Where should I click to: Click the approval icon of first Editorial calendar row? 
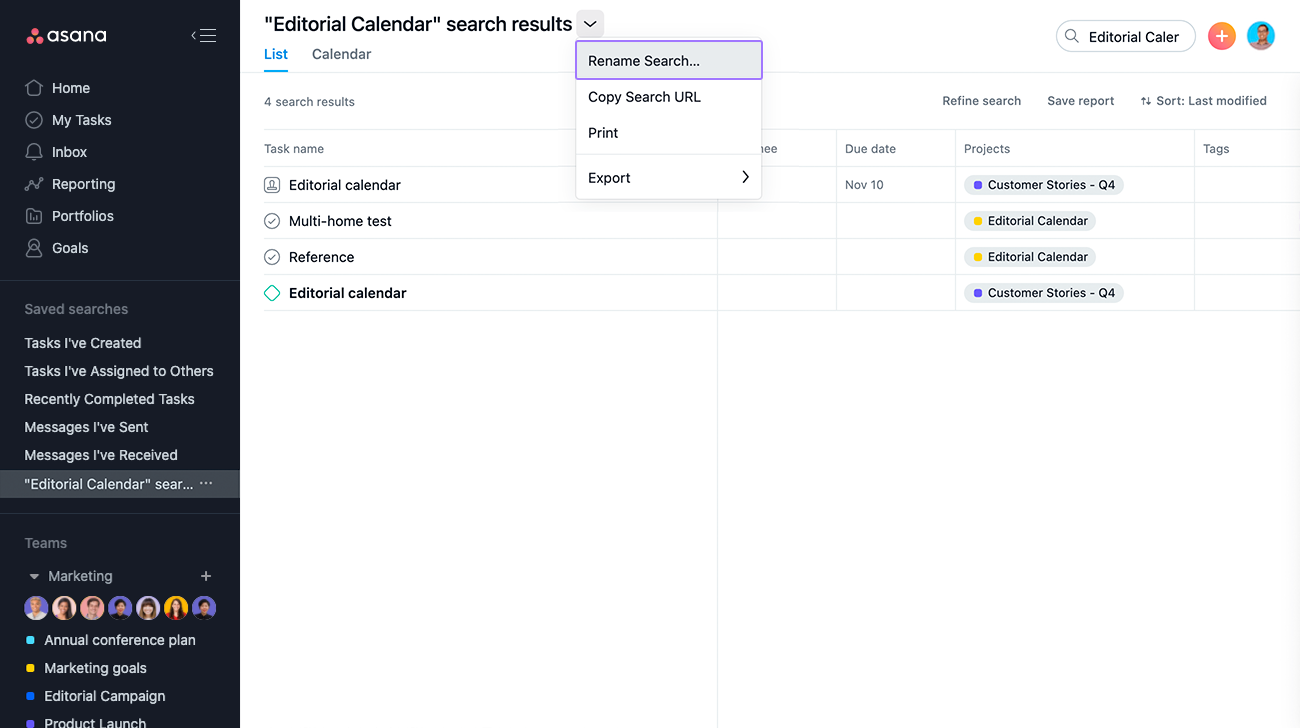[272, 185]
